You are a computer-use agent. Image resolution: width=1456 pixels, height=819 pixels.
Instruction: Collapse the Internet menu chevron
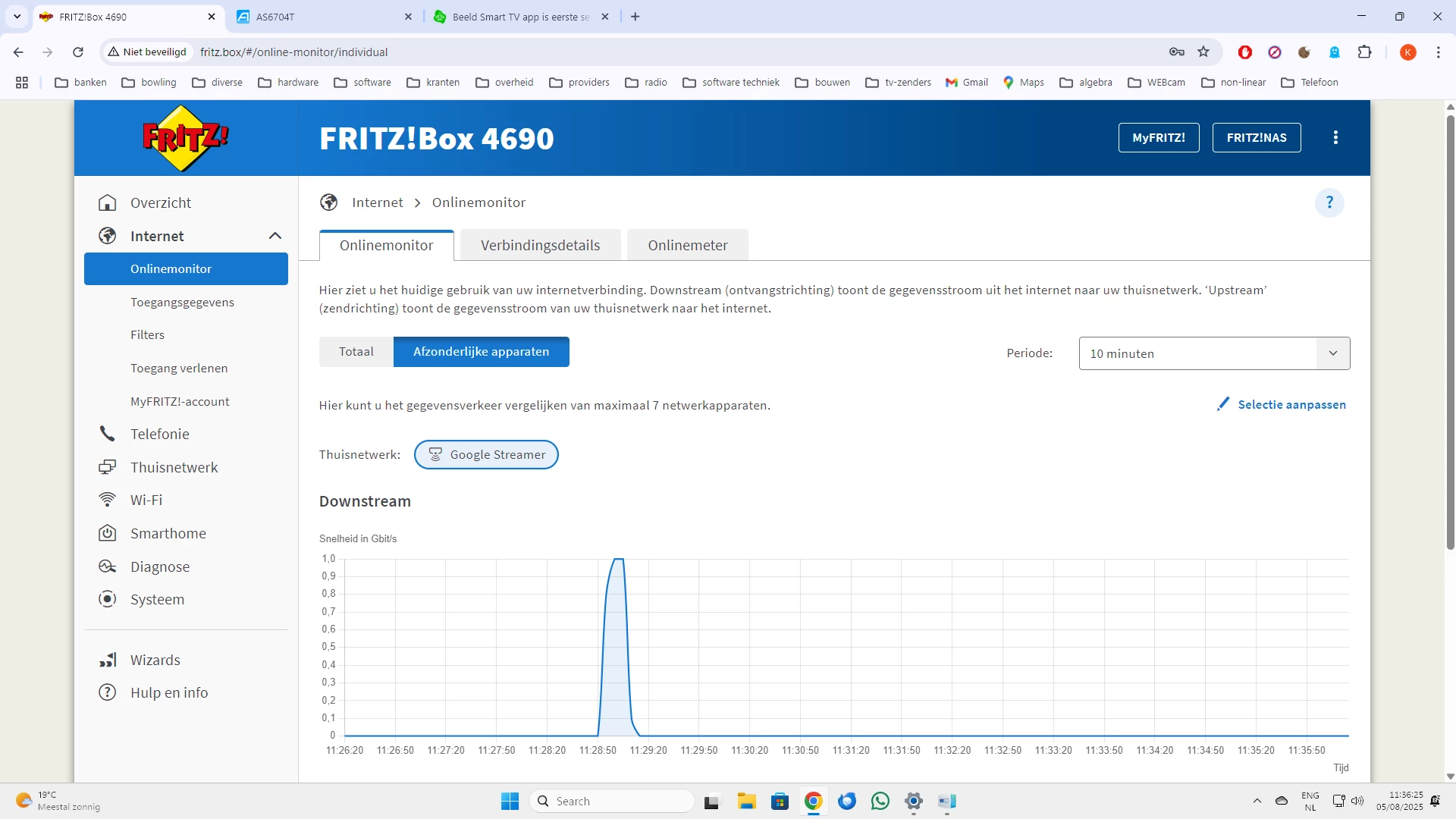coord(275,236)
